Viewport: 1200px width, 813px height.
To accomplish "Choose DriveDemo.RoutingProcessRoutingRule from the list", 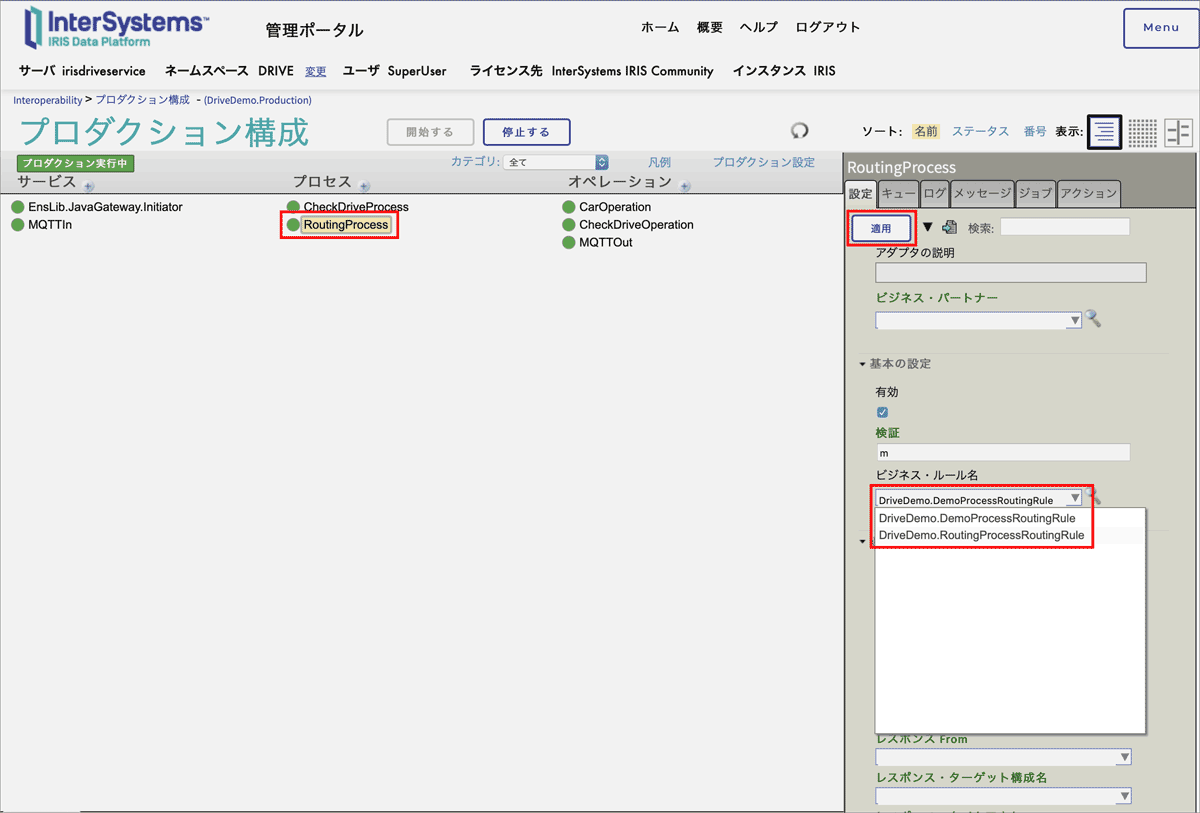I will click(x=981, y=535).
